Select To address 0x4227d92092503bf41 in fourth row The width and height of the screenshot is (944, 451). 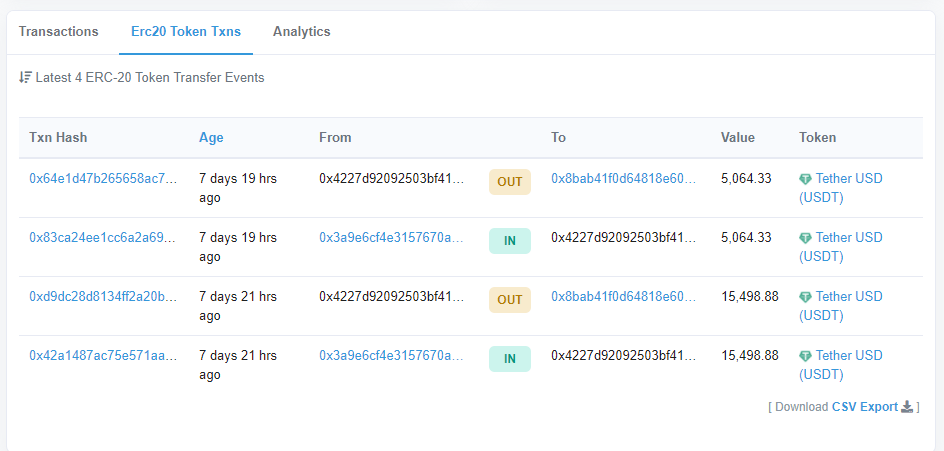[x=624, y=355]
